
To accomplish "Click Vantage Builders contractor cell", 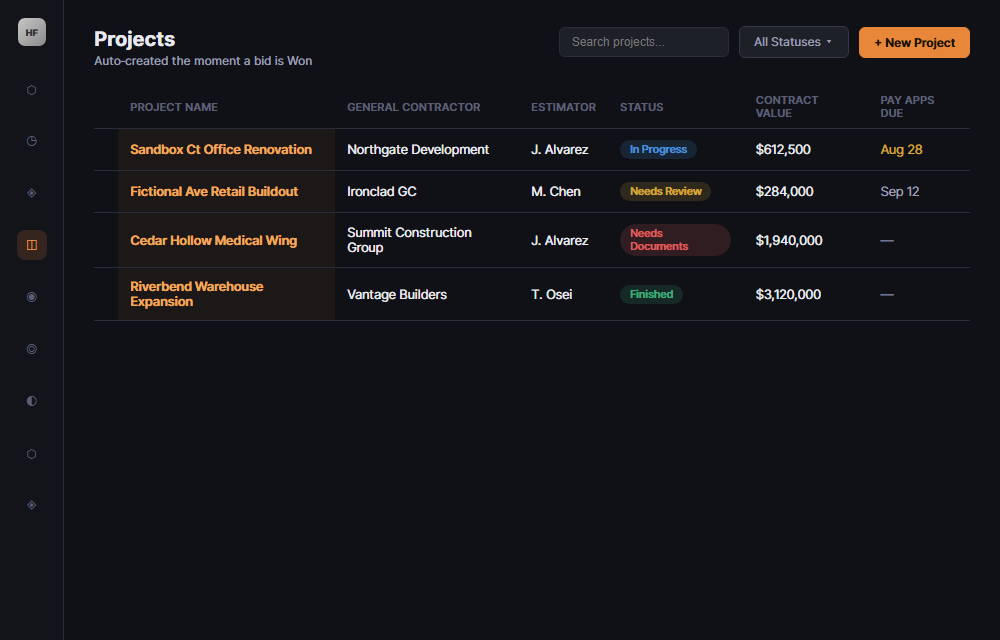I will (x=397, y=295).
